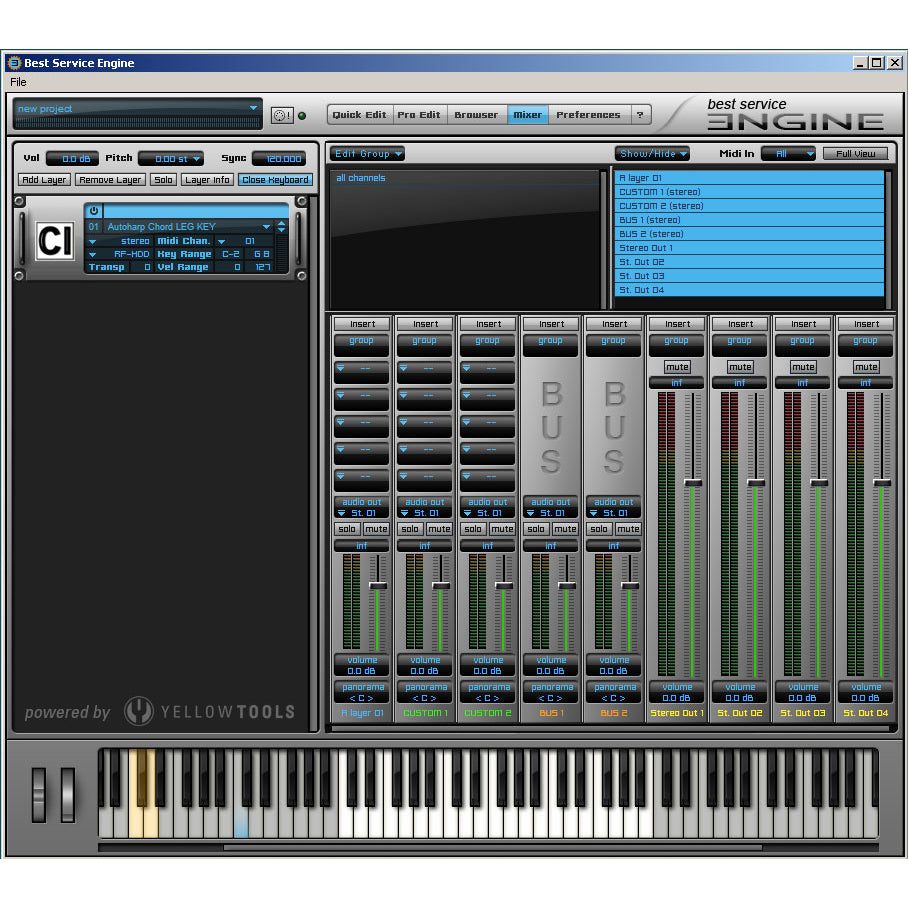Viewport: 908px width, 908px height.
Task: Click the insert slot on the A Layer 01 channel
Action: [361, 323]
